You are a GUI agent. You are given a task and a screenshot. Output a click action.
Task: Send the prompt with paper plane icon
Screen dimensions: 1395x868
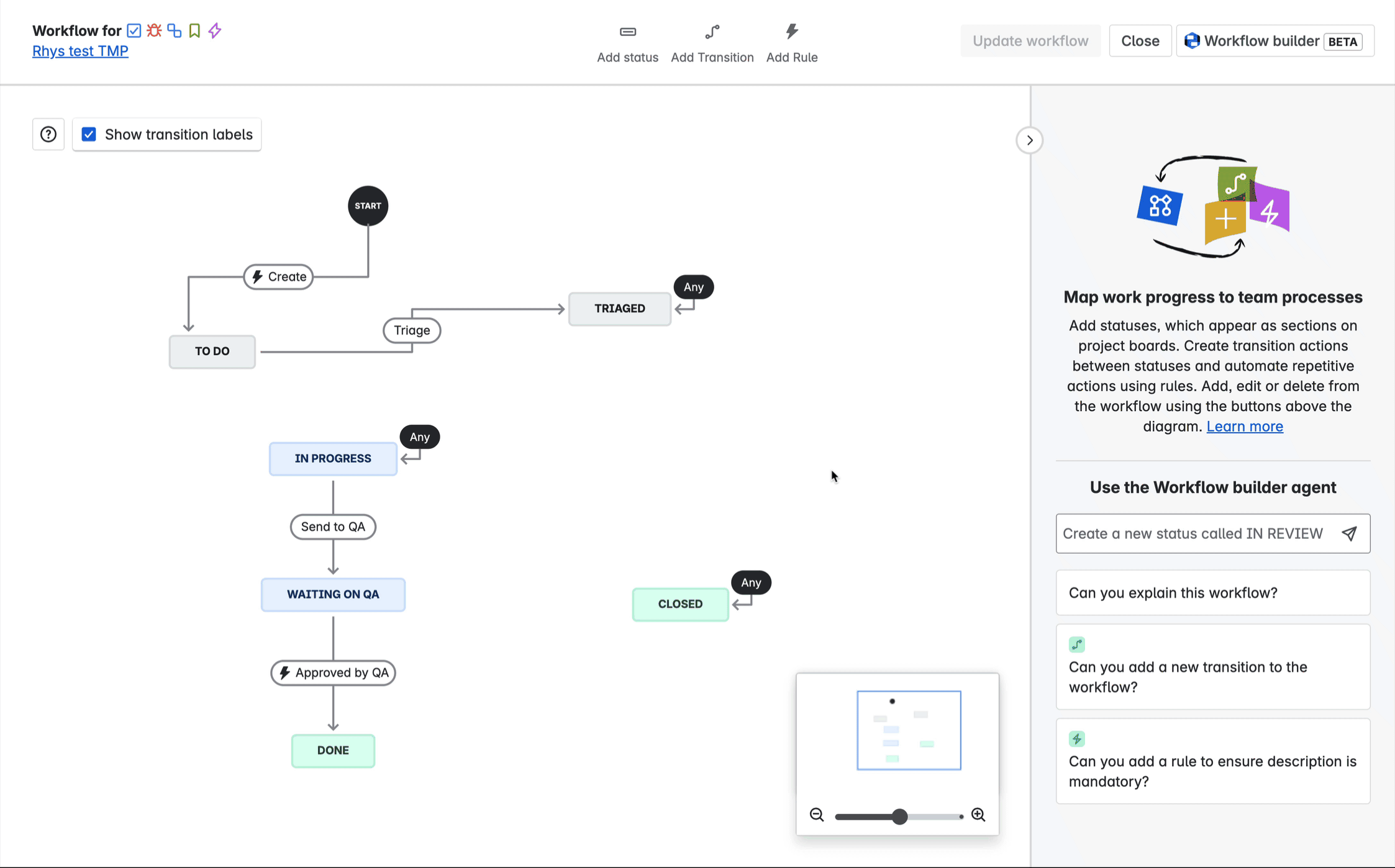click(1349, 533)
